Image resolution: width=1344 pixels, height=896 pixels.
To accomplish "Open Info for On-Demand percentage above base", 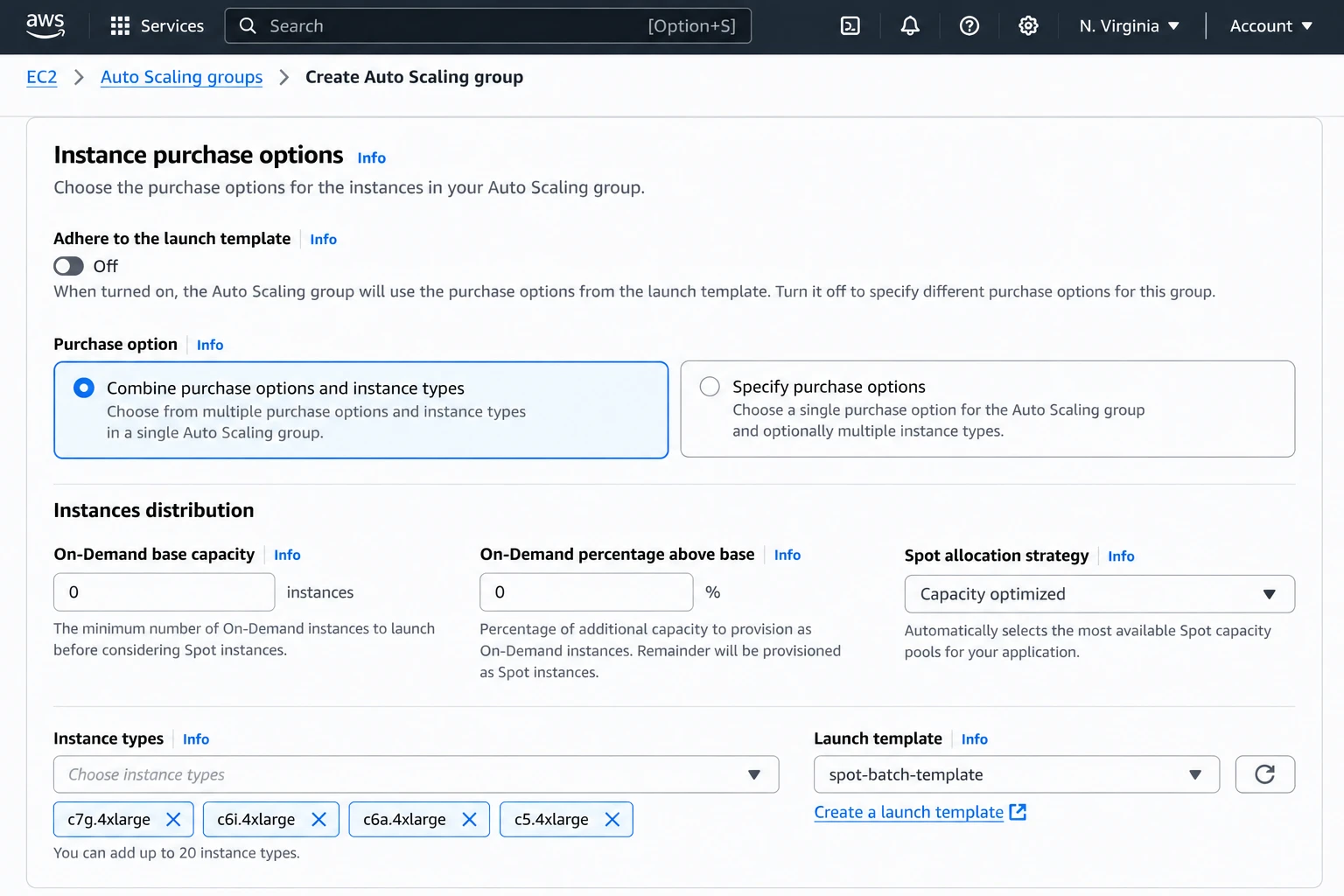I will click(787, 555).
